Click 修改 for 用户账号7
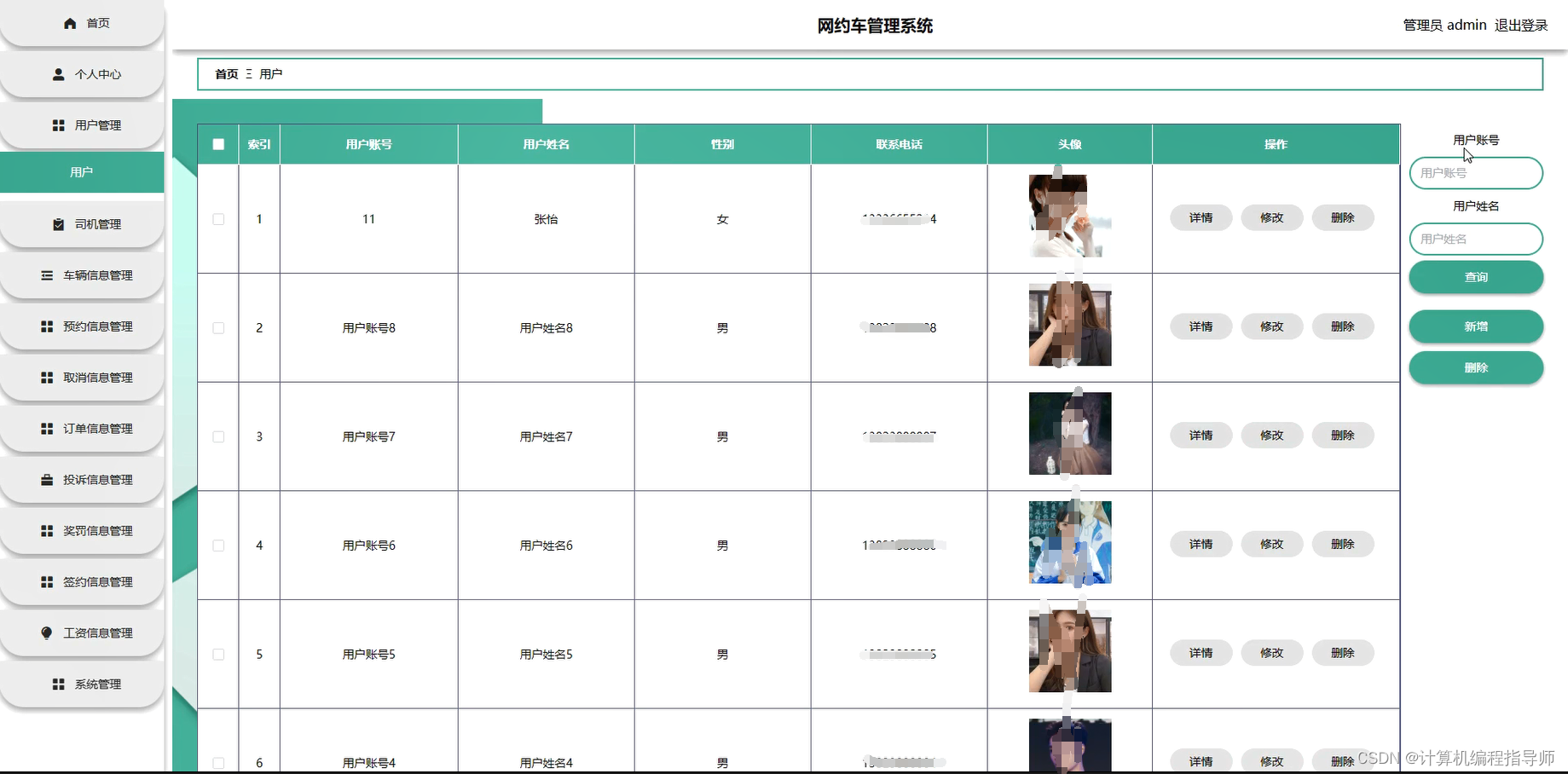 [1271, 436]
